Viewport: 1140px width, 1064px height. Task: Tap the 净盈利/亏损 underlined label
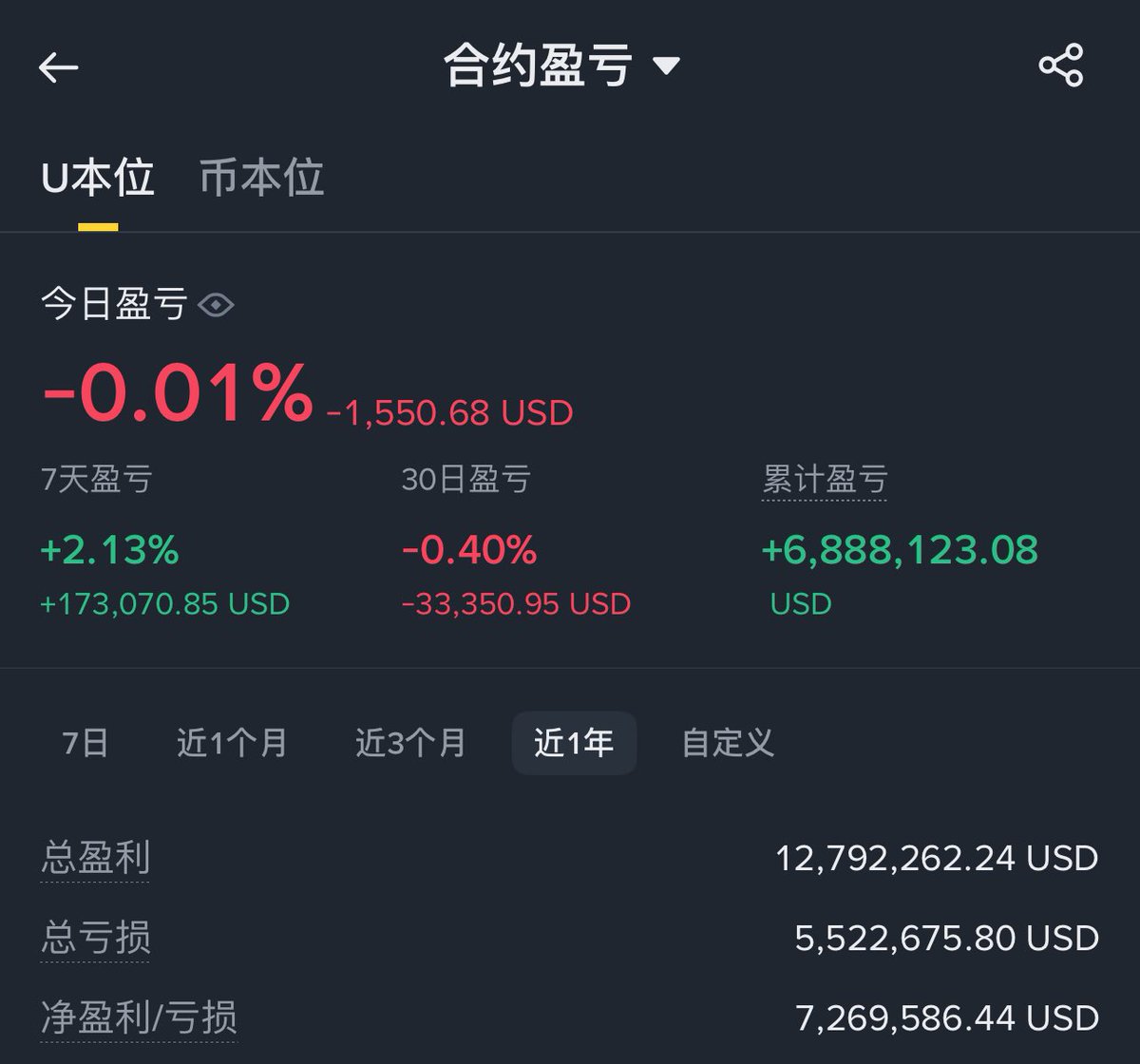click(x=139, y=1018)
